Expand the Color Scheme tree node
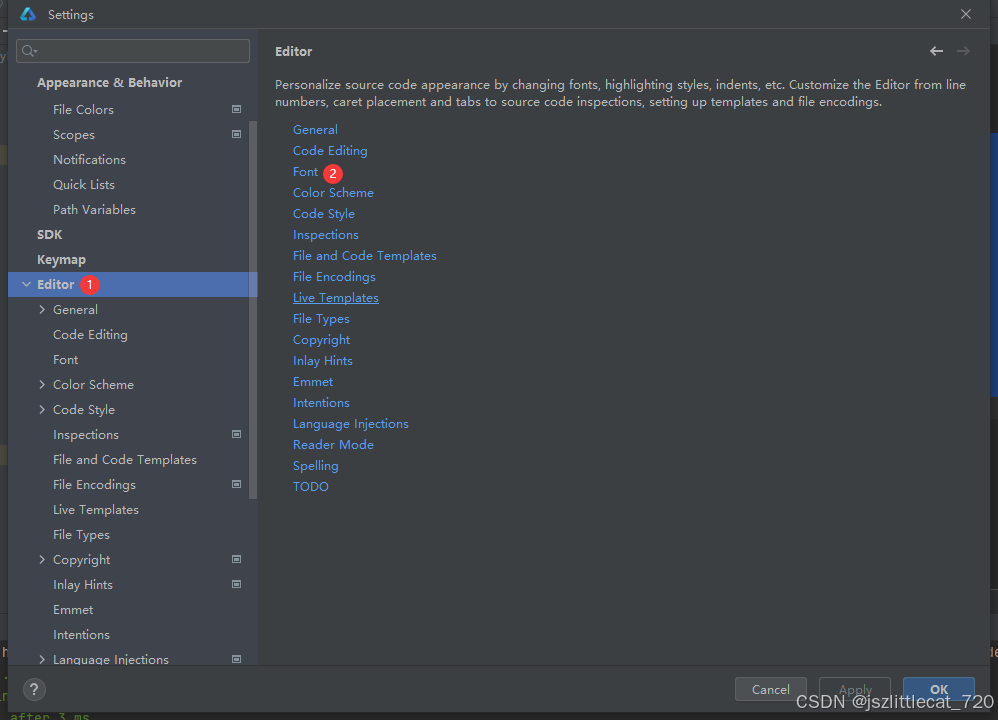 click(42, 385)
